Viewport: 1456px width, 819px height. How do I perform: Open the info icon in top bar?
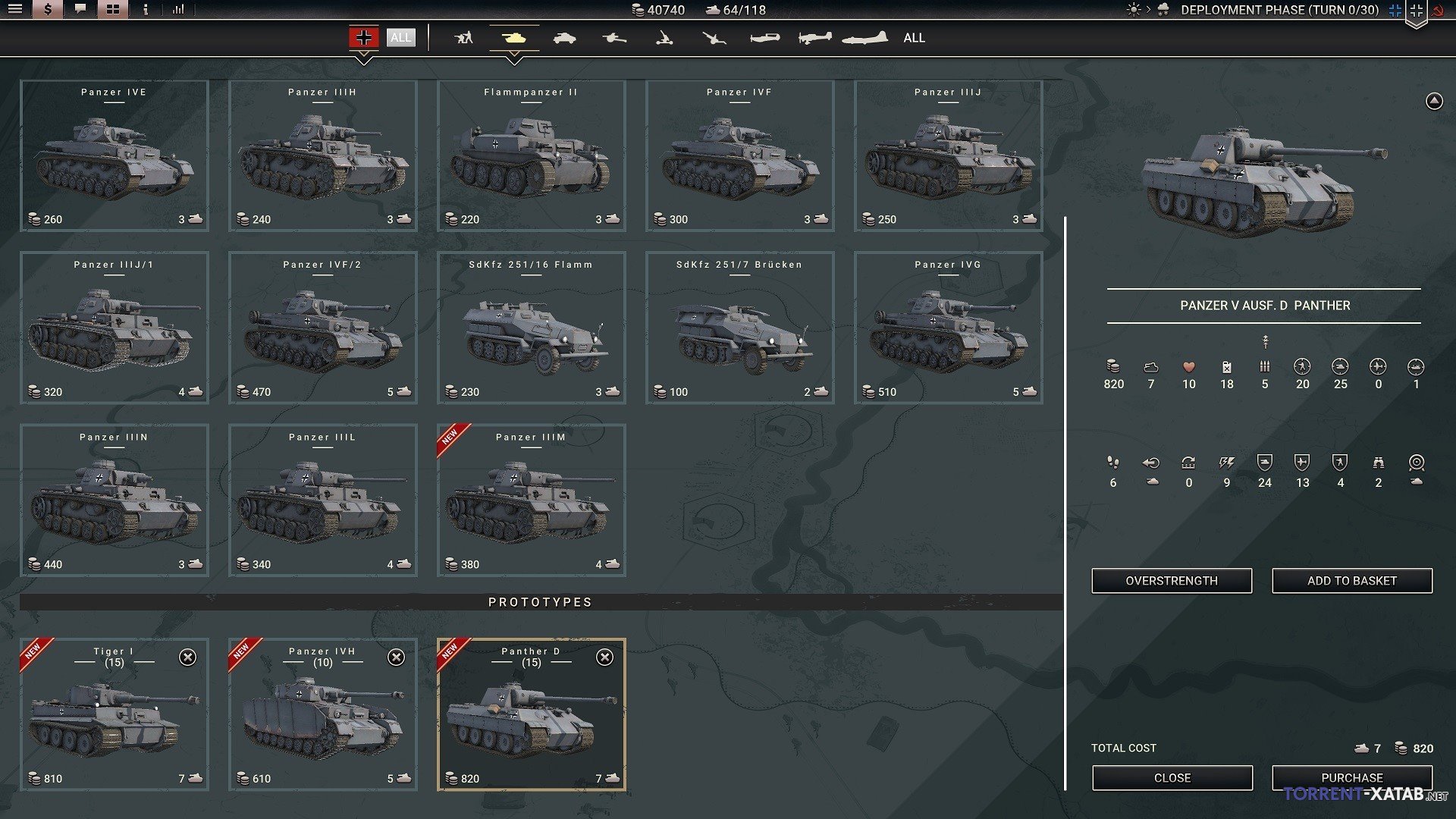pos(146,9)
